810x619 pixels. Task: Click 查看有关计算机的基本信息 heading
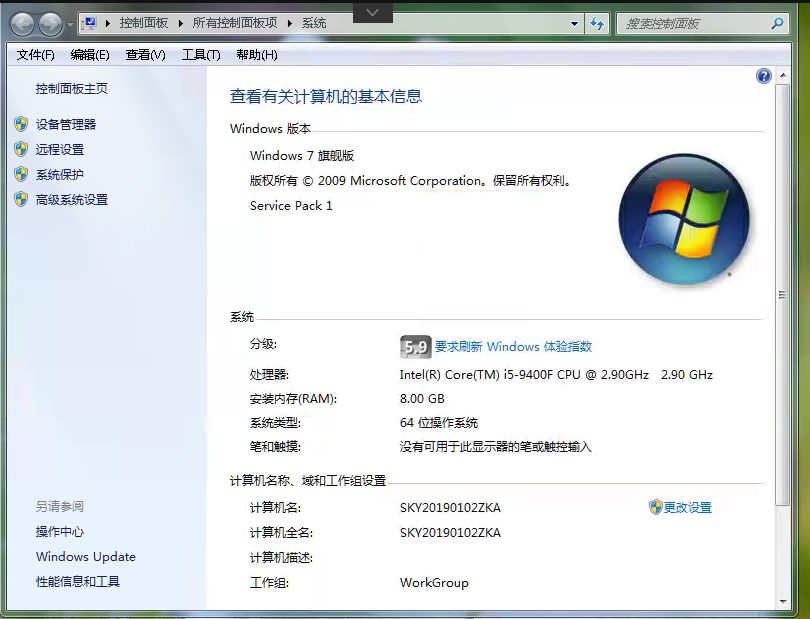click(325, 96)
